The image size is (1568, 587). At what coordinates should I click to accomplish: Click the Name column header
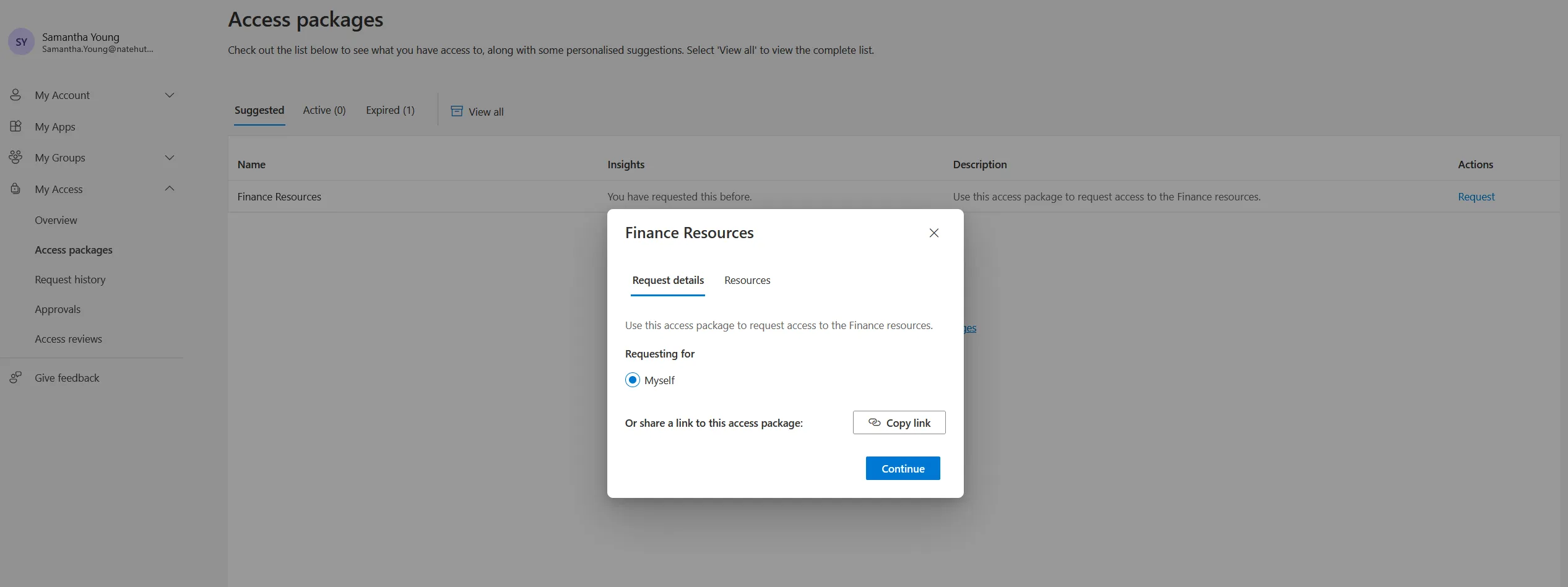click(x=251, y=165)
